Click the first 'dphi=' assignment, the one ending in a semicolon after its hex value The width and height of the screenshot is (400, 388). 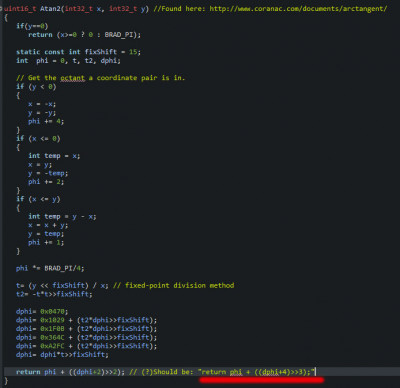(42, 312)
